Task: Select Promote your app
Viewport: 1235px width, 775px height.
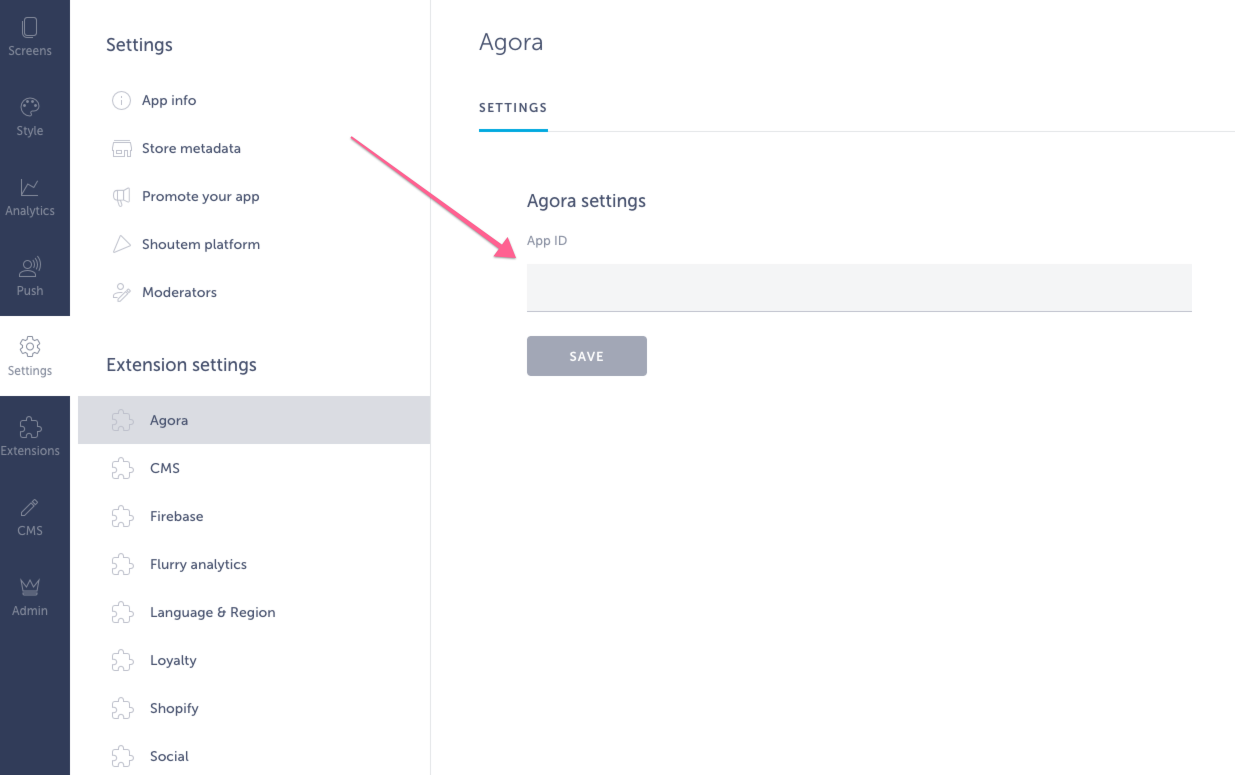Action: click(200, 196)
